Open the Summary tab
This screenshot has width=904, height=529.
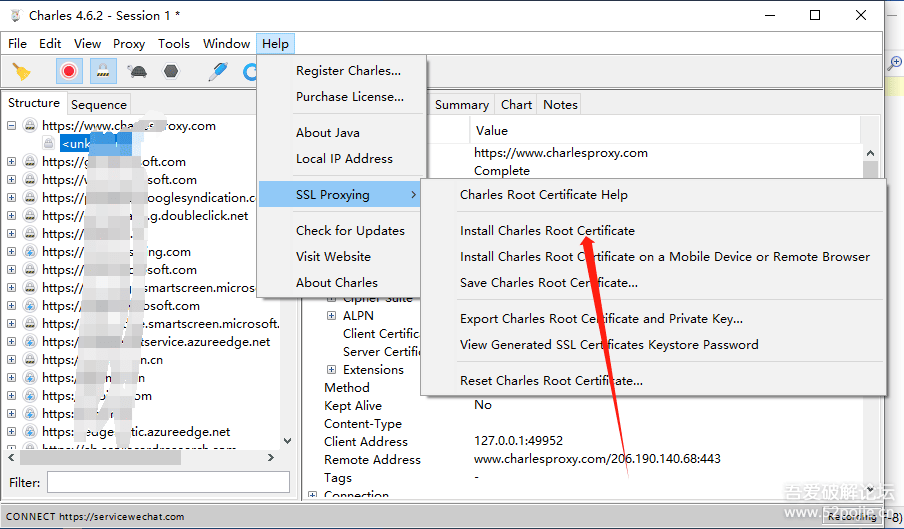pyautogui.click(x=462, y=105)
